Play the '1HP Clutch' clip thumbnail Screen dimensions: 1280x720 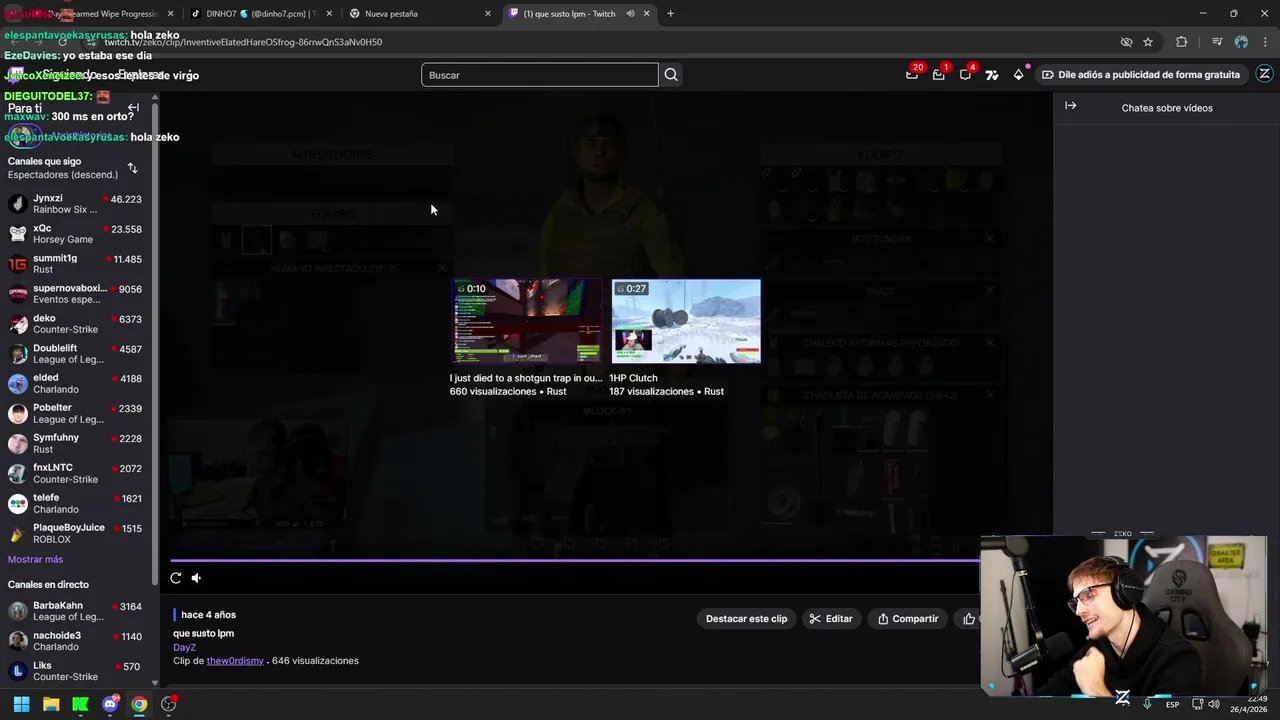point(686,321)
